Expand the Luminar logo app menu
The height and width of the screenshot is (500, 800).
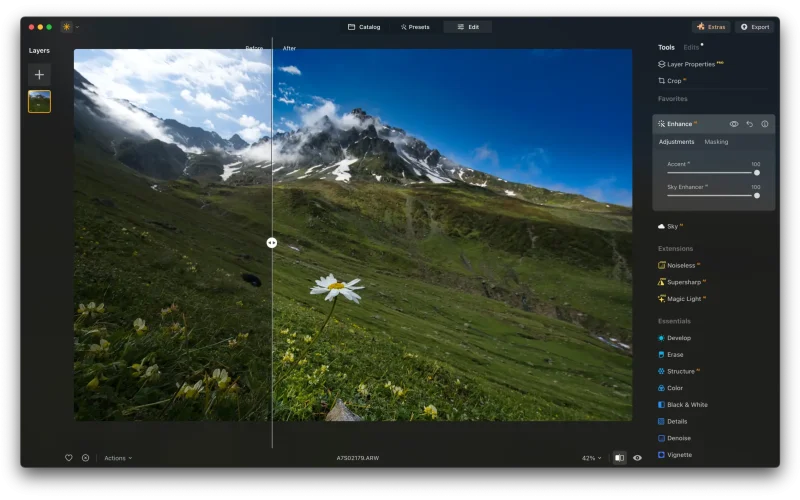(x=70, y=27)
